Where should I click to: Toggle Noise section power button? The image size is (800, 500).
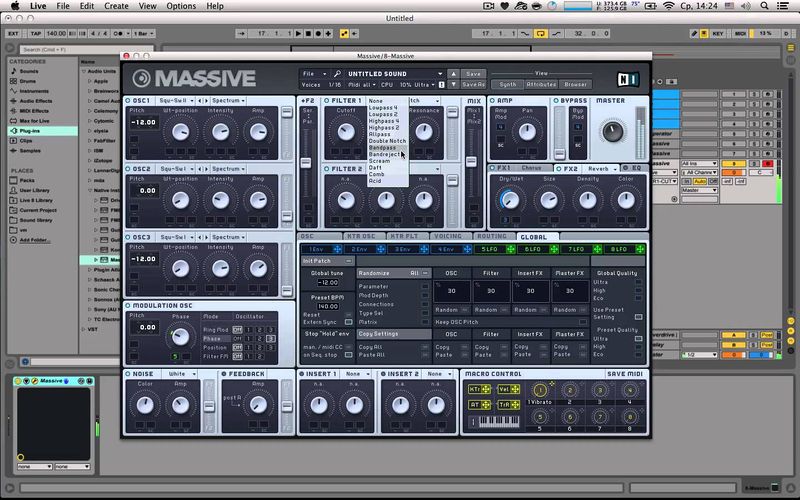(128, 374)
